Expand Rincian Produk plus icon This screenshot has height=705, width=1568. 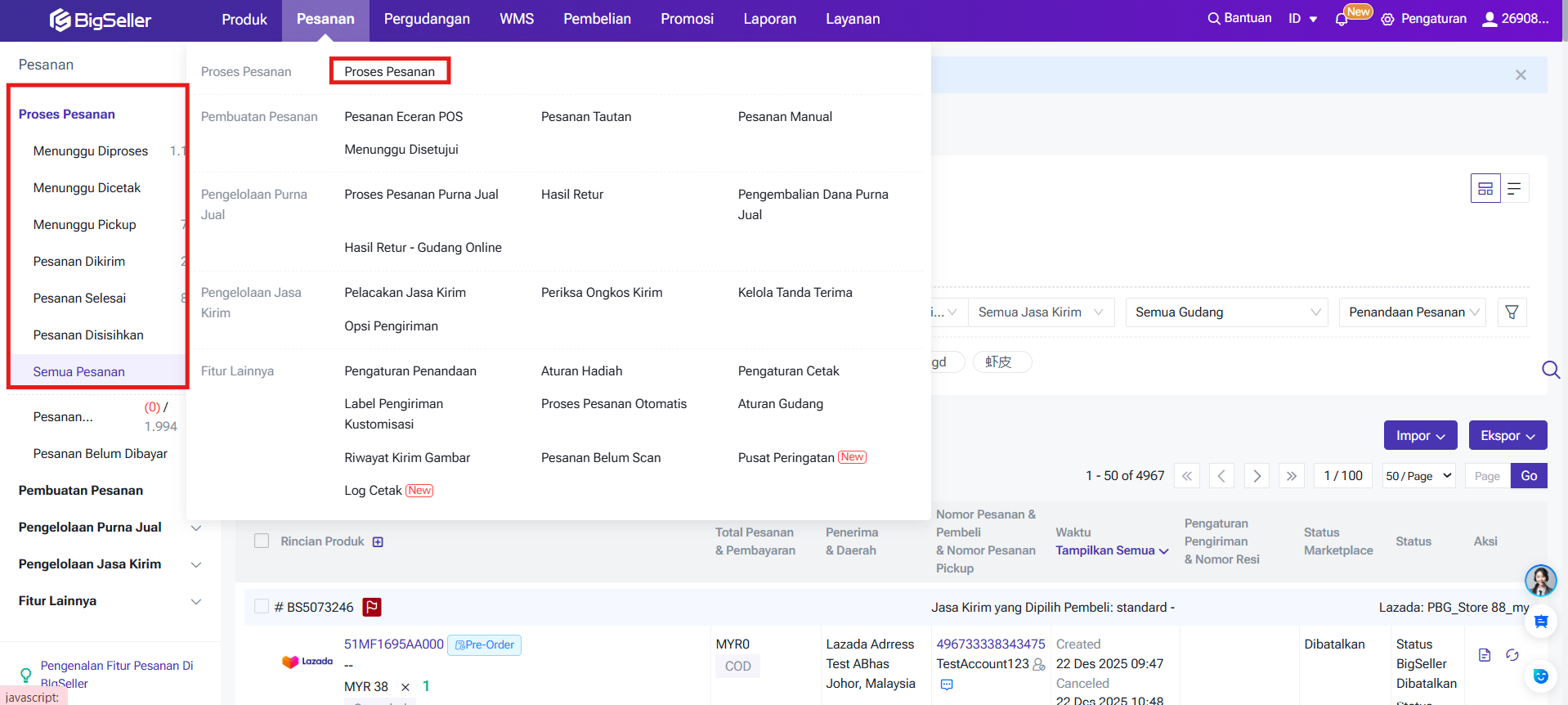378,541
